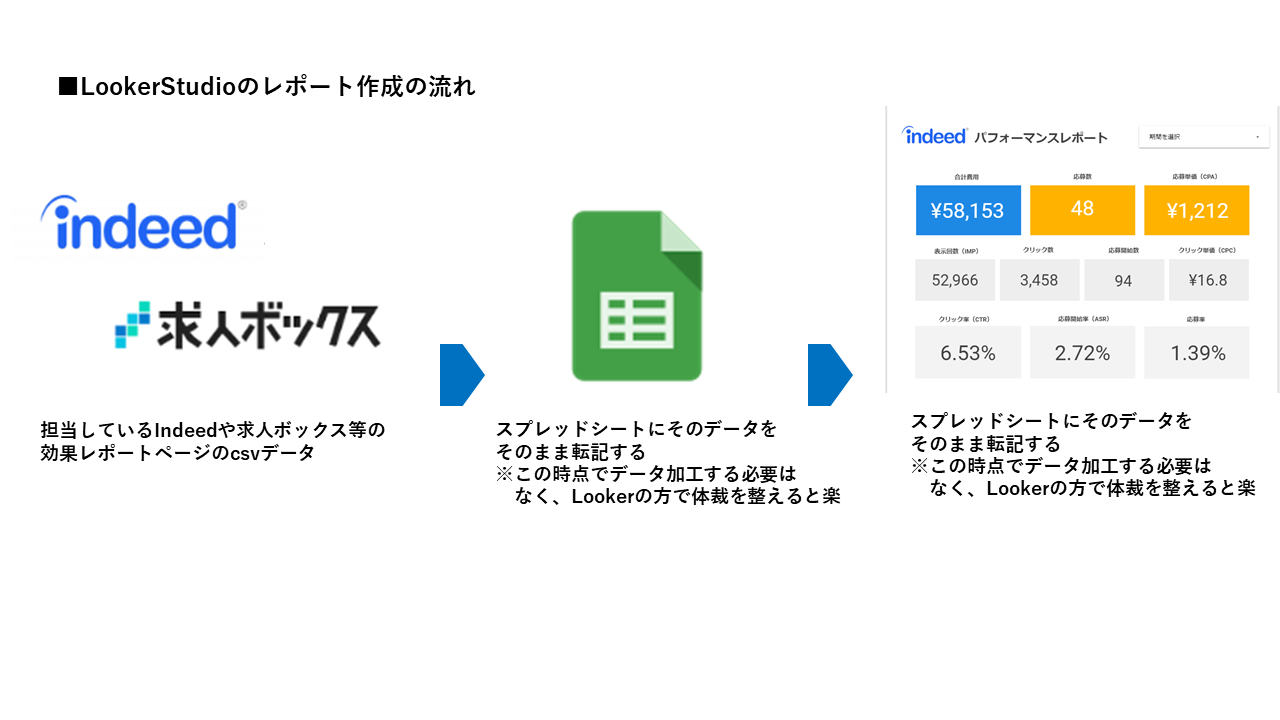Click the 表示回数（IMP） label
The image size is (1280, 720).
(955, 250)
